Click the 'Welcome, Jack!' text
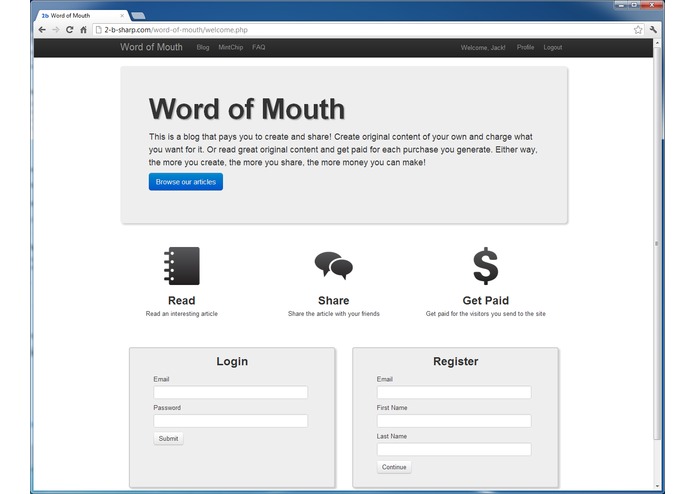This screenshot has height=494, width=695. point(483,47)
